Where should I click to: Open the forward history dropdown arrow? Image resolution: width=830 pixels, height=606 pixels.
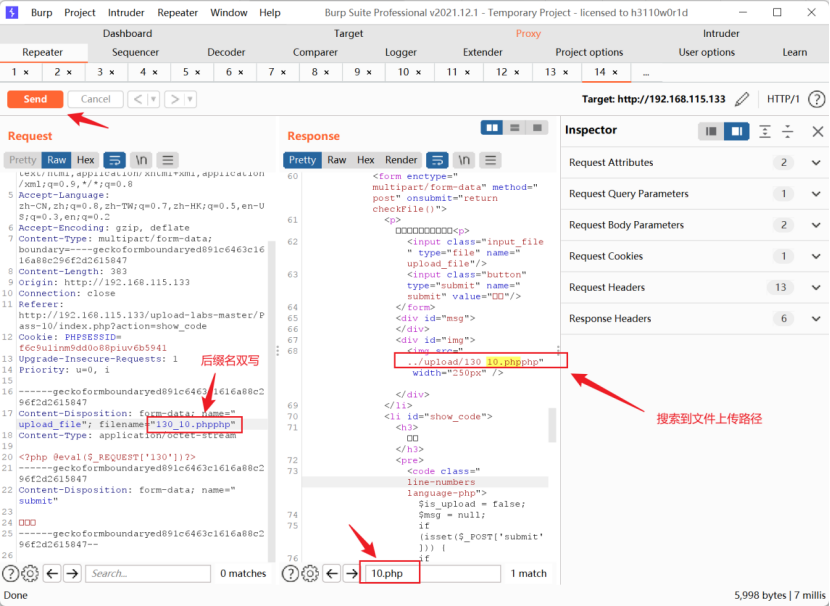[x=190, y=99]
